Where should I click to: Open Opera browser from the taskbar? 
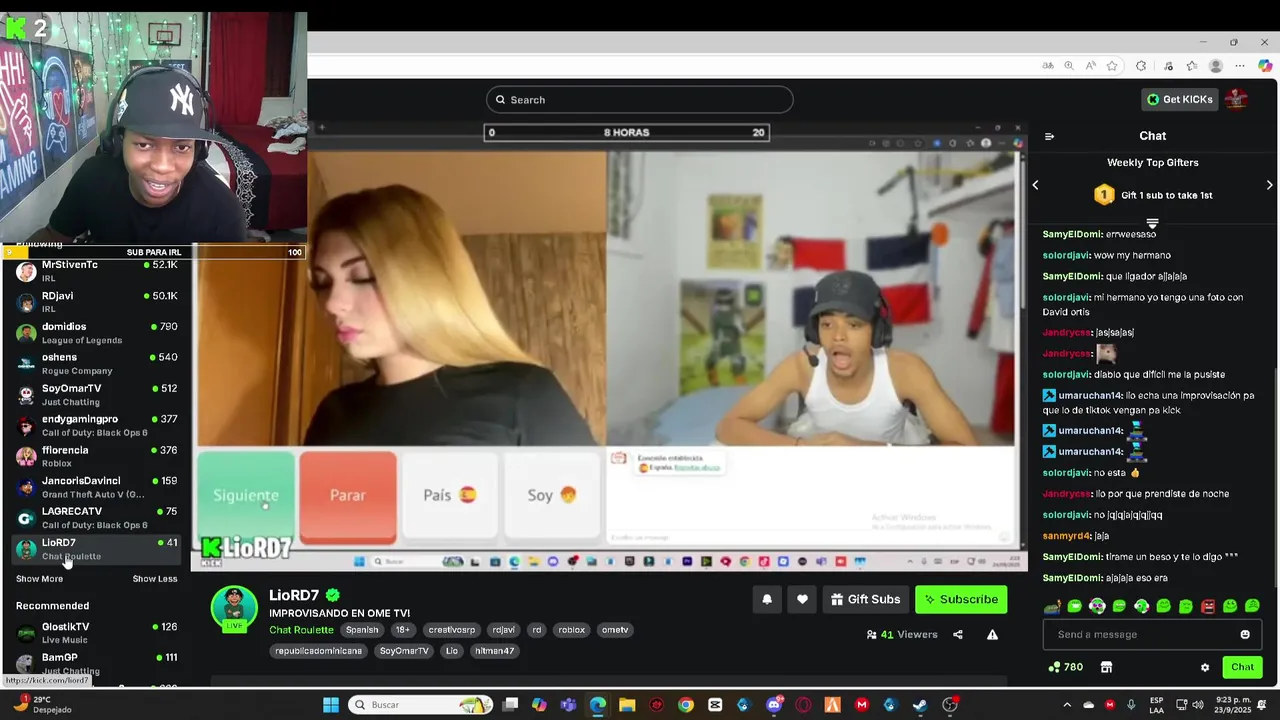pyautogui.click(x=803, y=705)
